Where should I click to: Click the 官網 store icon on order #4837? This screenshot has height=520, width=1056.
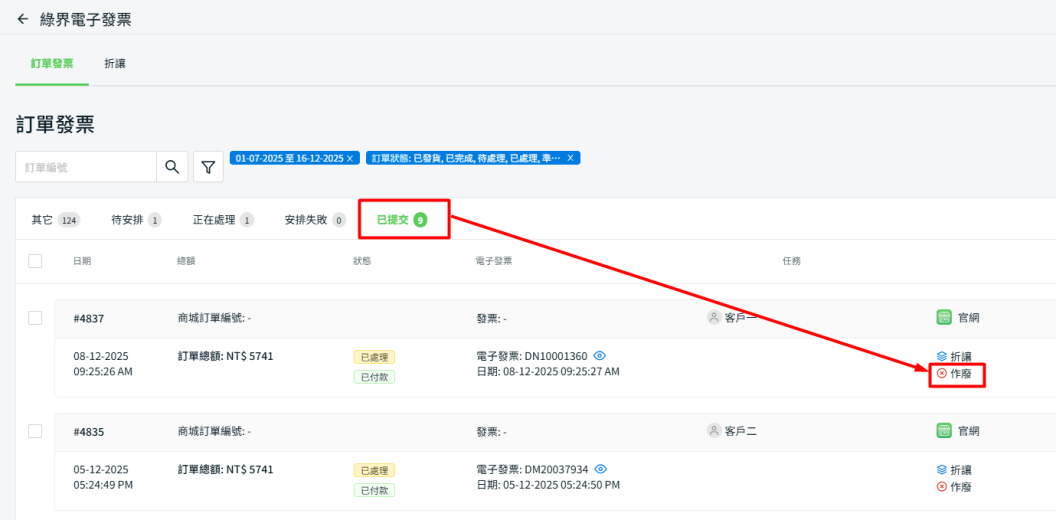[943, 318]
